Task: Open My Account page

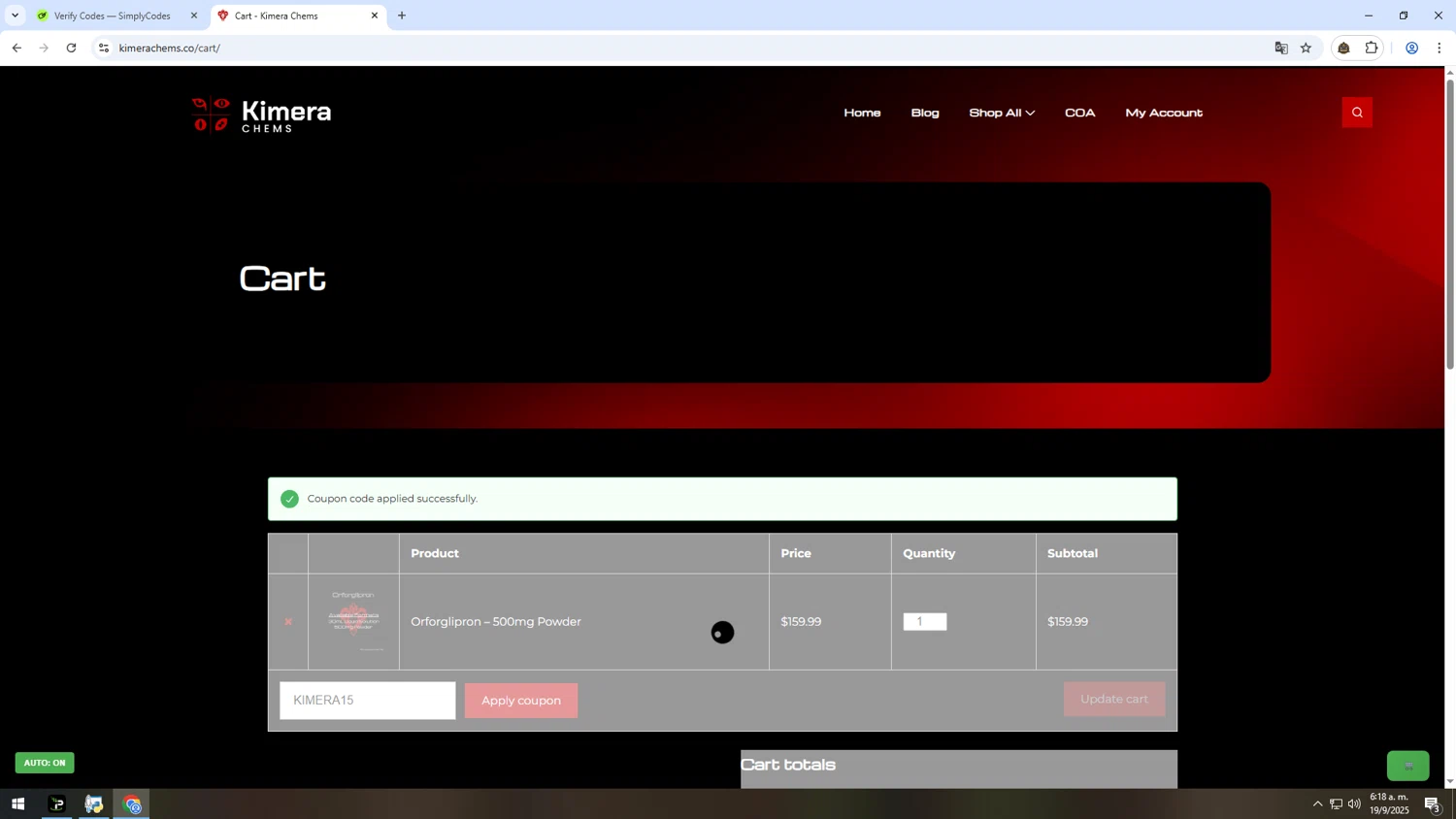Action: point(1164,113)
